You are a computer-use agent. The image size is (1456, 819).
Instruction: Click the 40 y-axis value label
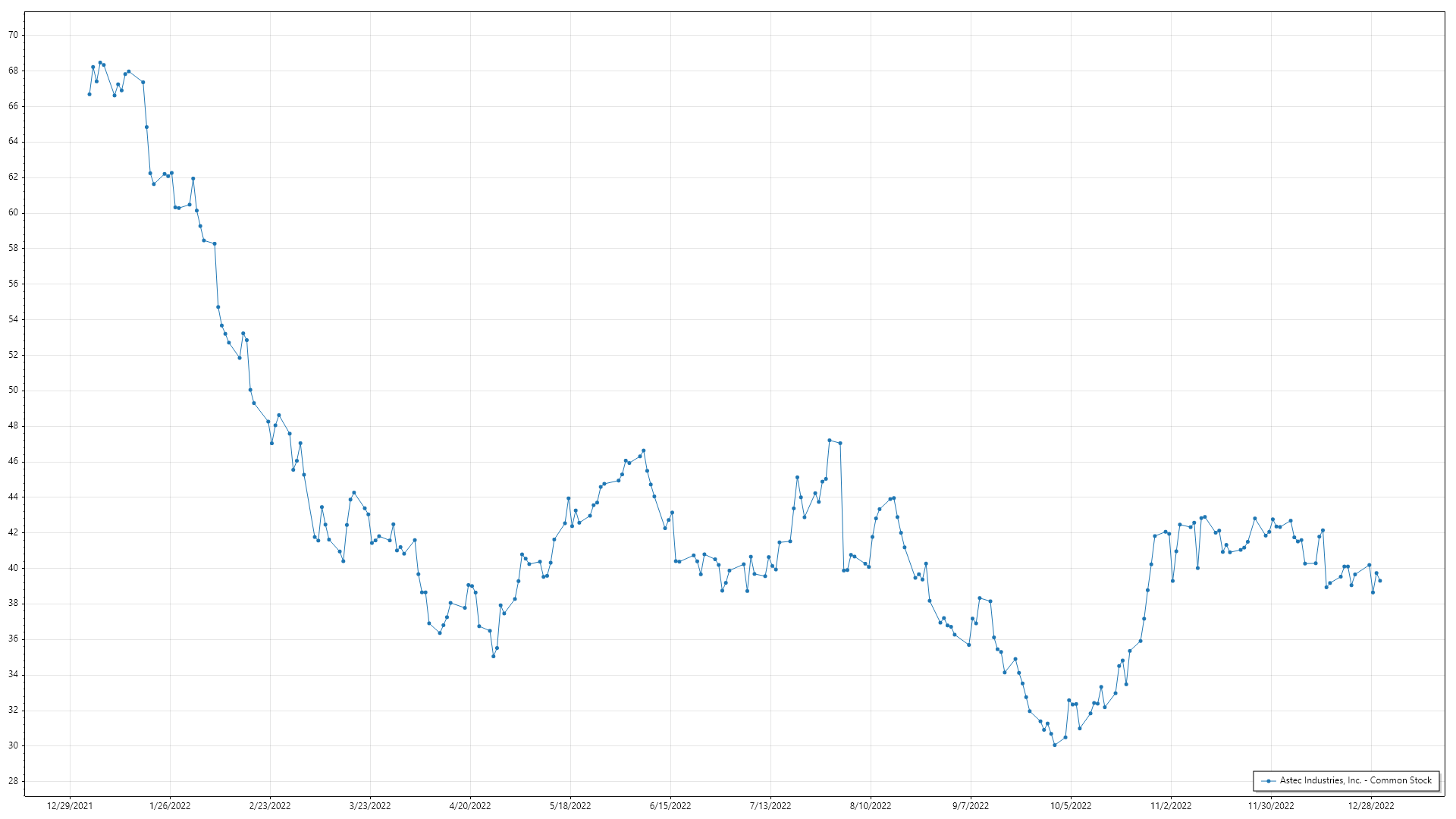(x=13, y=568)
